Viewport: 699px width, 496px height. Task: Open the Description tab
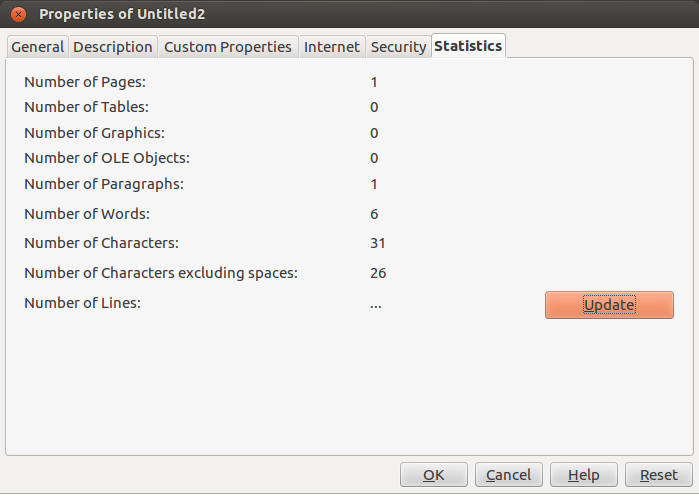[x=113, y=47]
